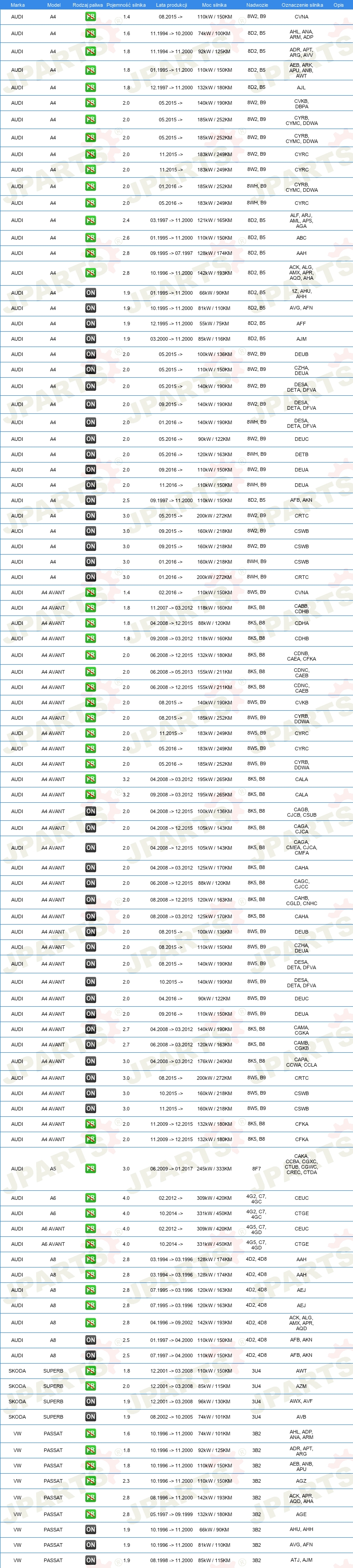Click diesel ON icon in Audi A4 2.5 row
The image size is (353, 1568).
pos(90,500)
